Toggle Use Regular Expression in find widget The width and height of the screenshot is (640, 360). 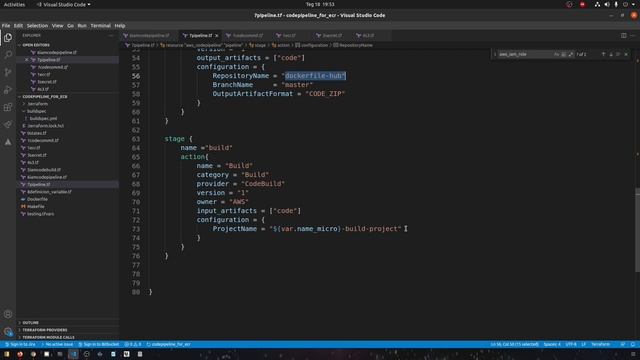(571, 54)
